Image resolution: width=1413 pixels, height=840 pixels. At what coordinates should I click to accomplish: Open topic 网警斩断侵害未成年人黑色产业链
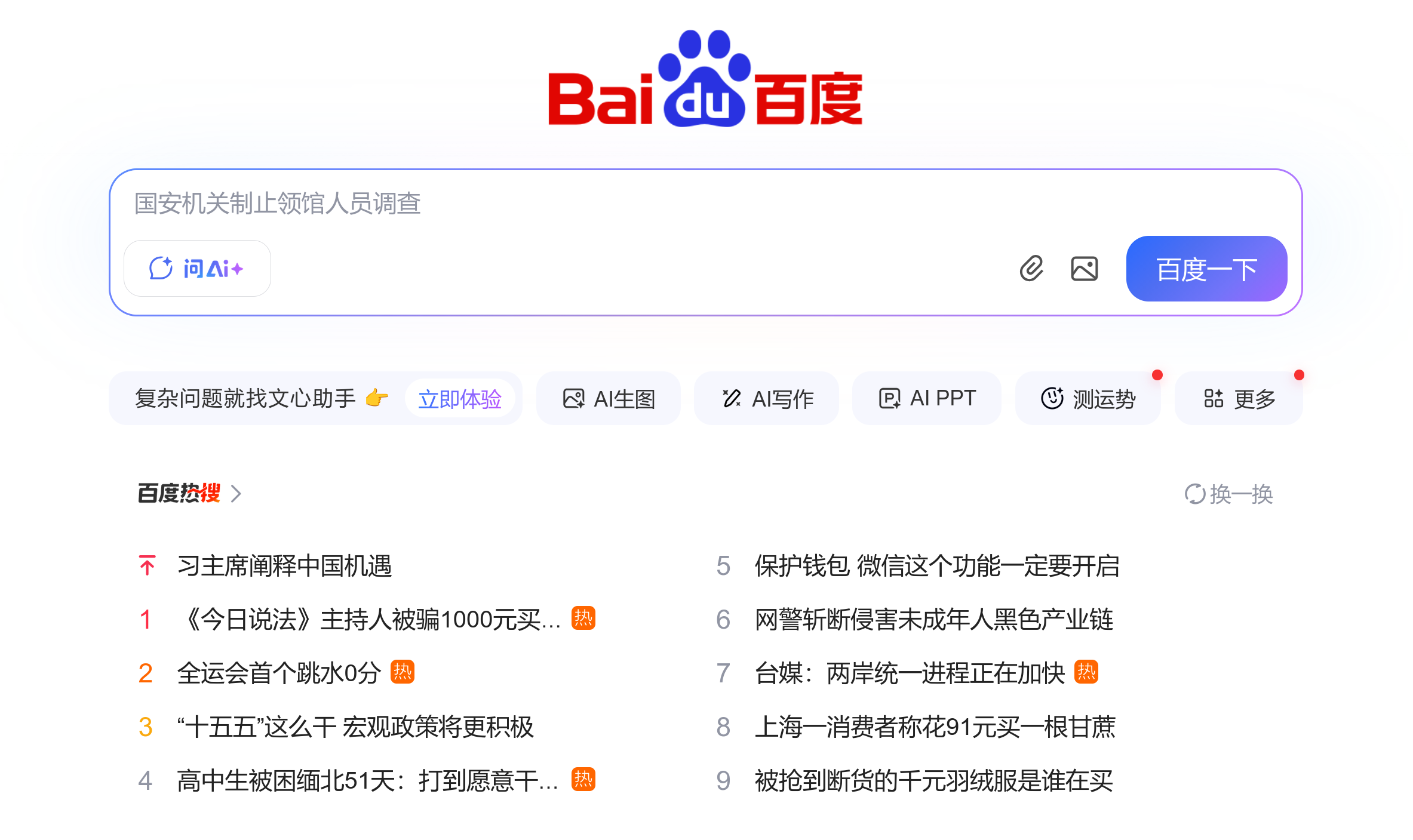click(x=934, y=619)
